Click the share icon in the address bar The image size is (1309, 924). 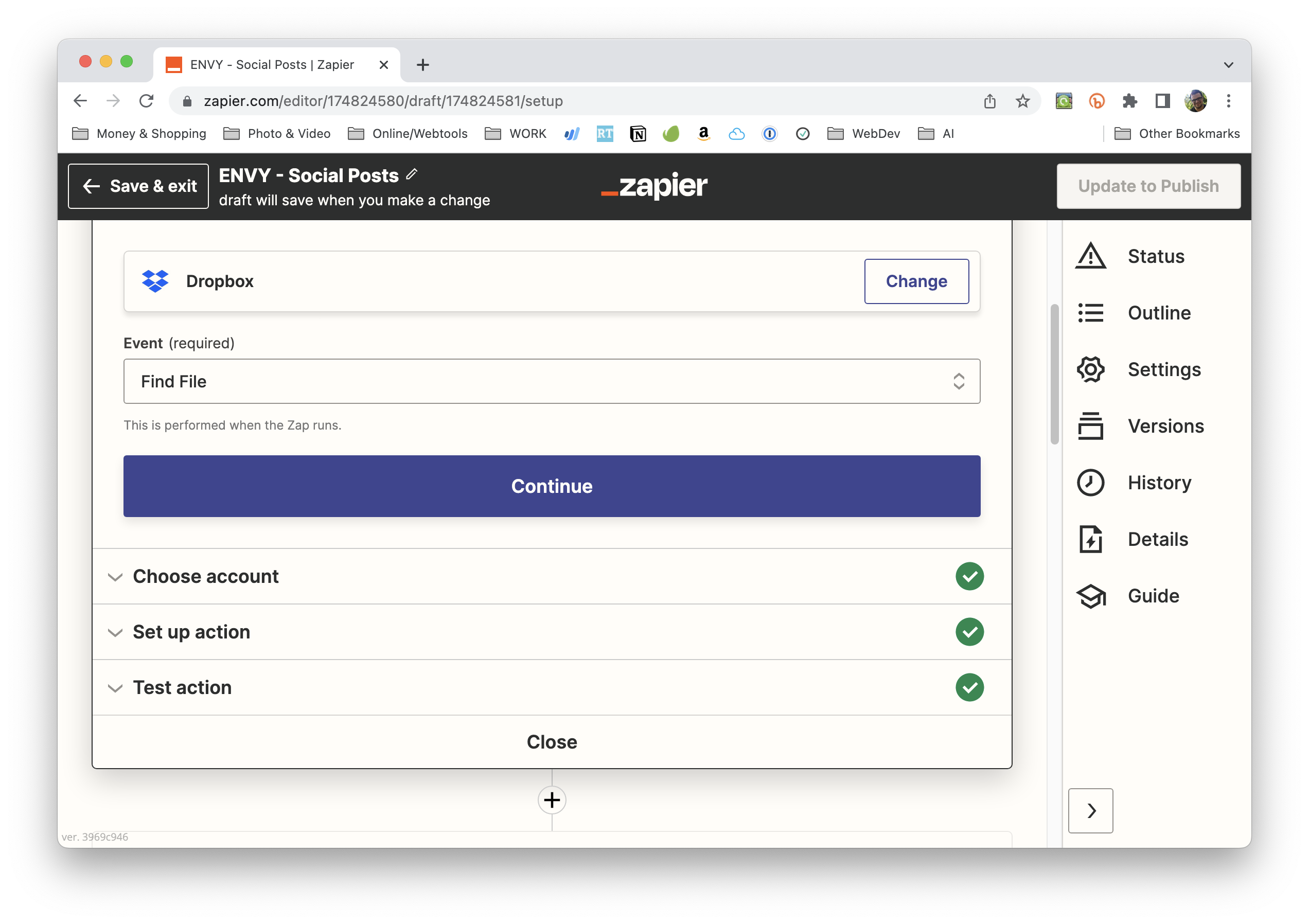990,101
